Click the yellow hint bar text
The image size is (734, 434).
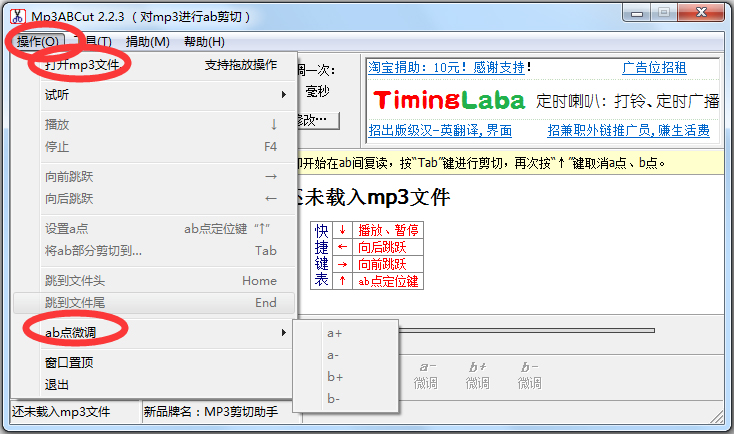pyautogui.click(x=481, y=163)
